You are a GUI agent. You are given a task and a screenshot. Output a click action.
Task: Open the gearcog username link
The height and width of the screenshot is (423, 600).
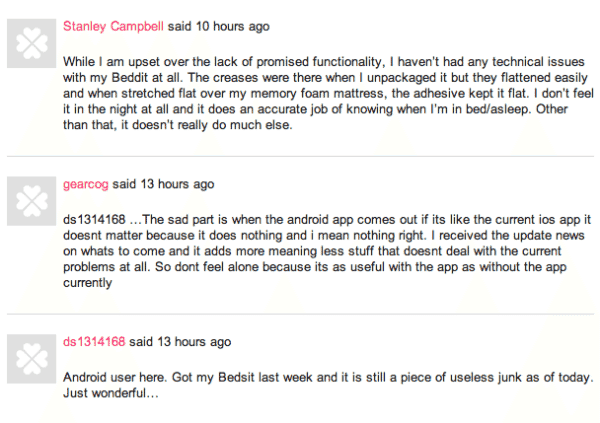tap(85, 184)
